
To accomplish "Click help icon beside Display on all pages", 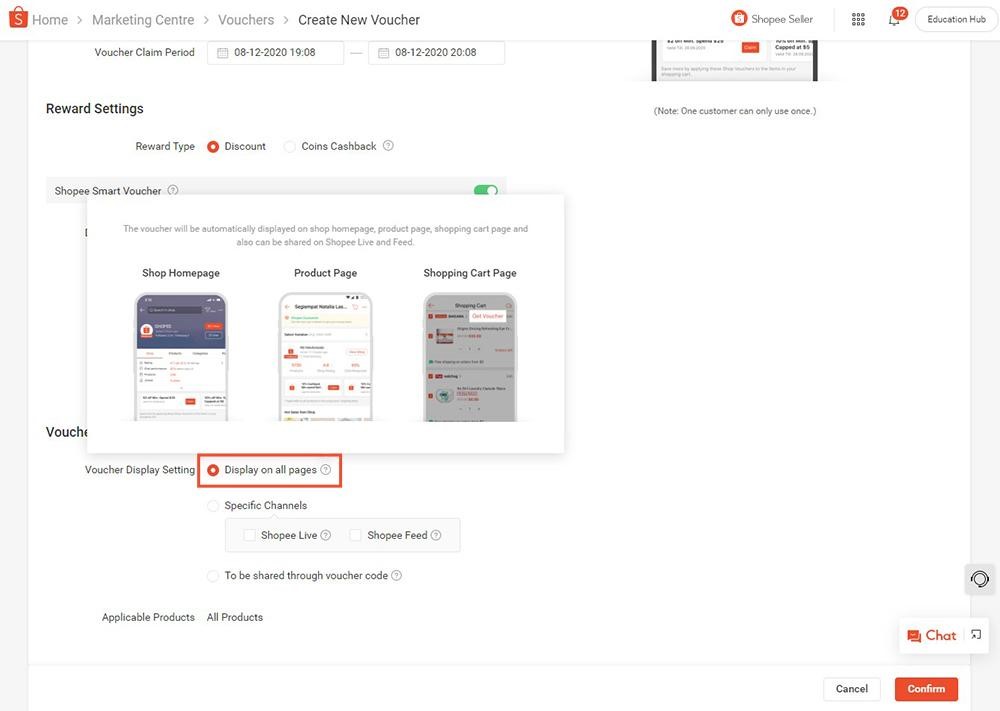I will point(325,469).
